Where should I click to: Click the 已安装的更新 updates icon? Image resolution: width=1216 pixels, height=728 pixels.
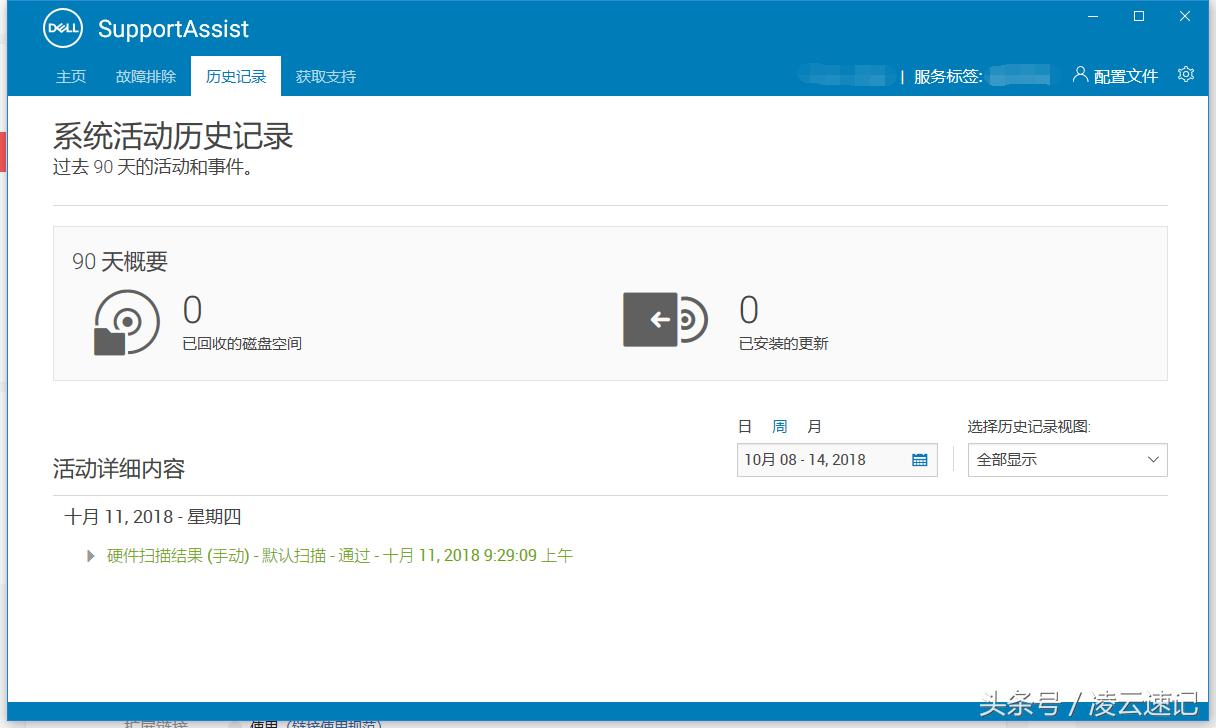pos(664,318)
